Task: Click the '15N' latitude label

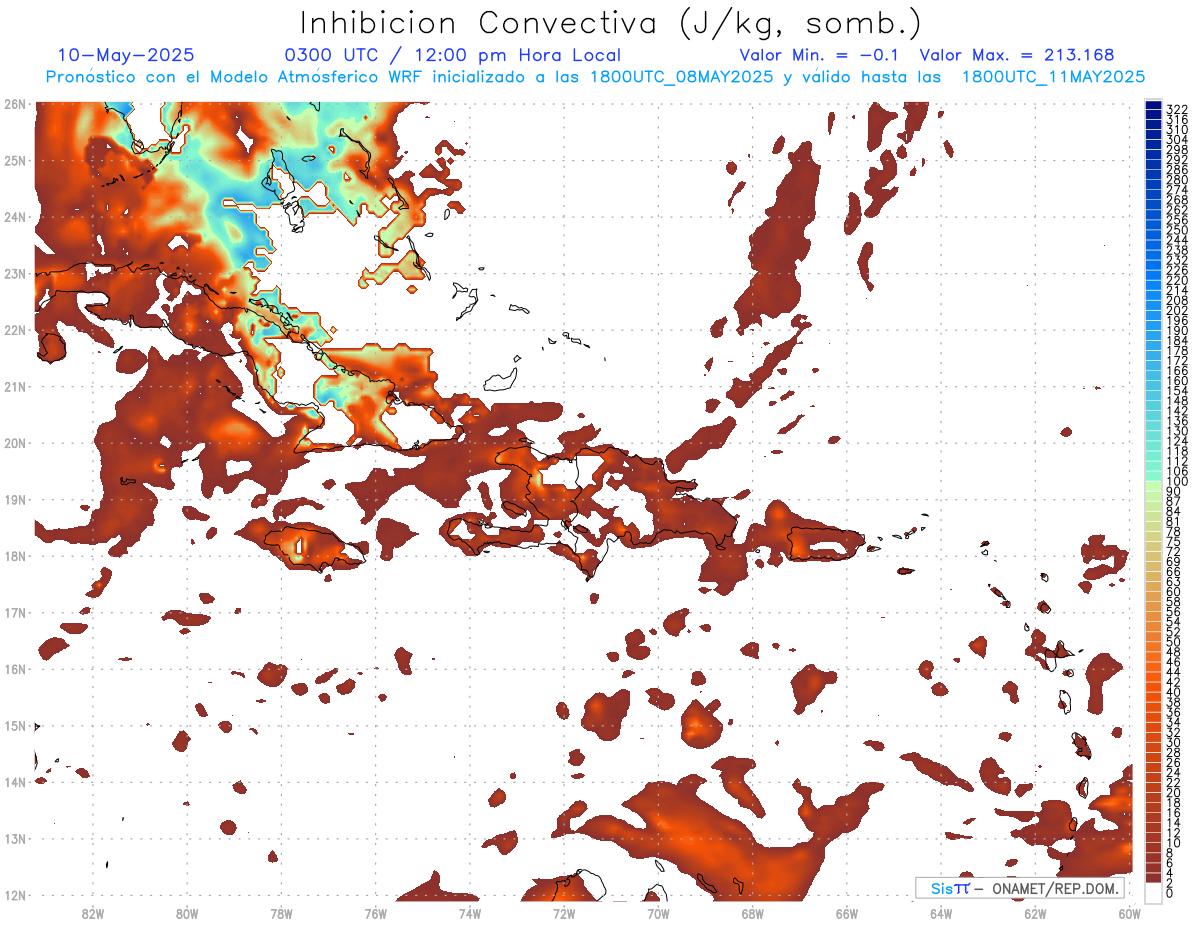Action: pyautogui.click(x=15, y=725)
